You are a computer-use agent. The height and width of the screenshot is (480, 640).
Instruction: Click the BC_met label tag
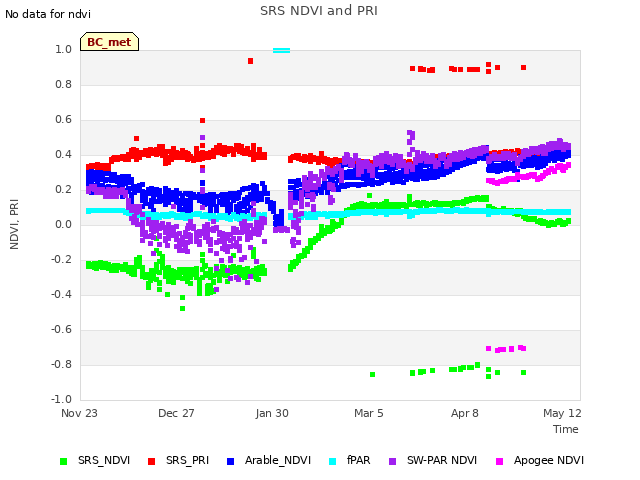pos(109,42)
